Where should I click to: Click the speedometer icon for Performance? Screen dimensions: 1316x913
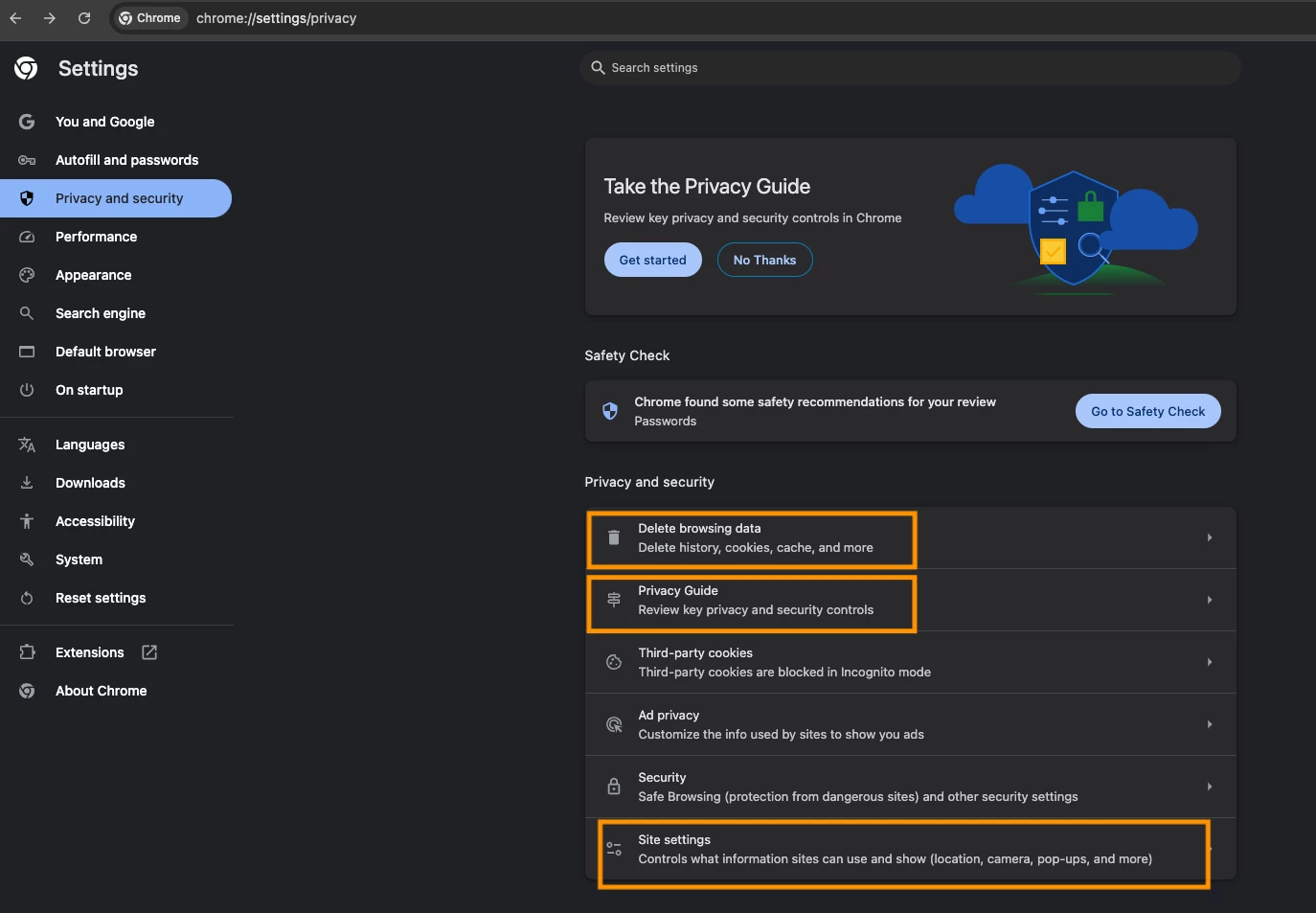pyautogui.click(x=27, y=237)
